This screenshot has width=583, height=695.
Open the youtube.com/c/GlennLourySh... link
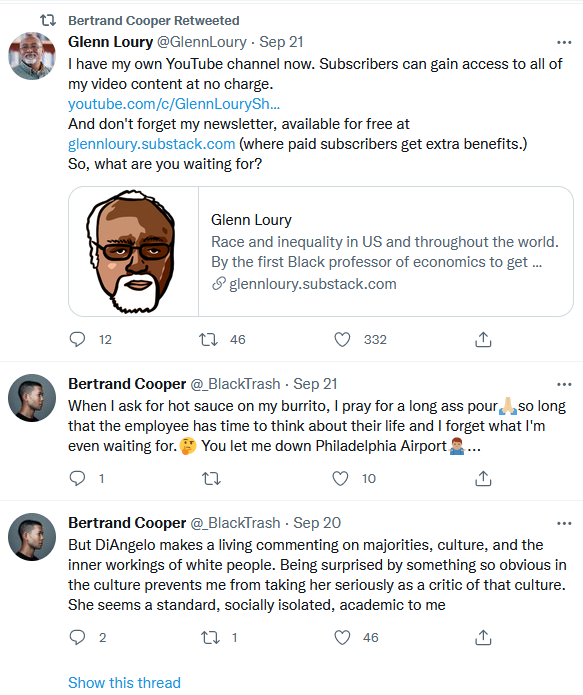(174, 104)
